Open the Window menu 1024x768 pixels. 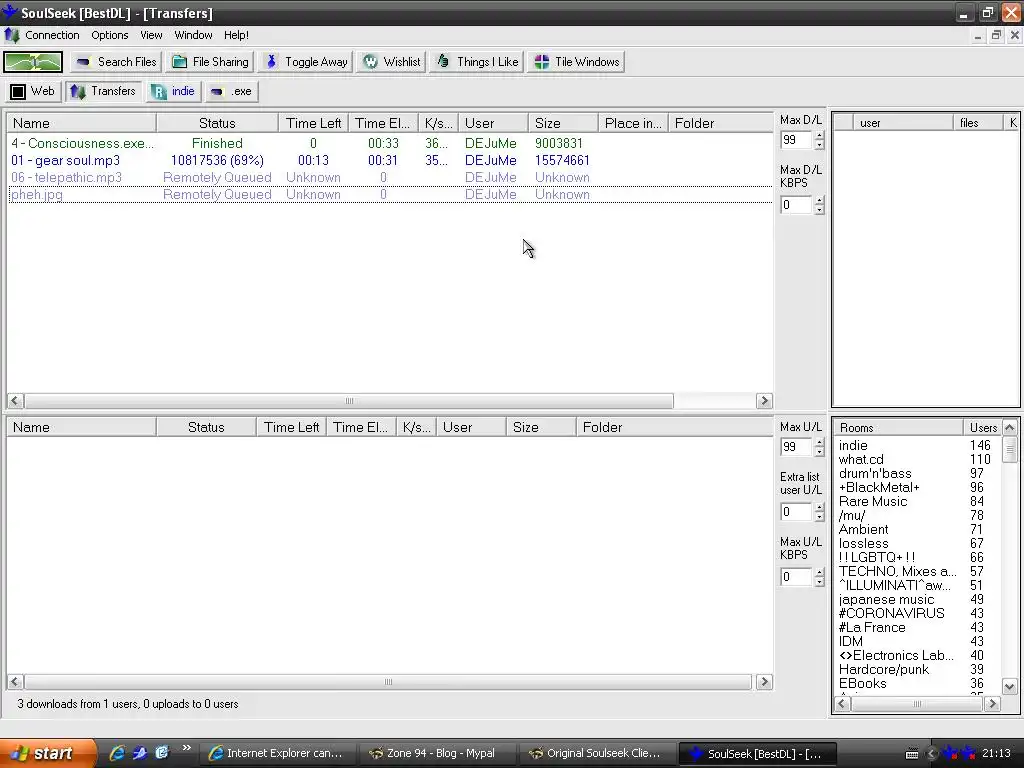[193, 35]
